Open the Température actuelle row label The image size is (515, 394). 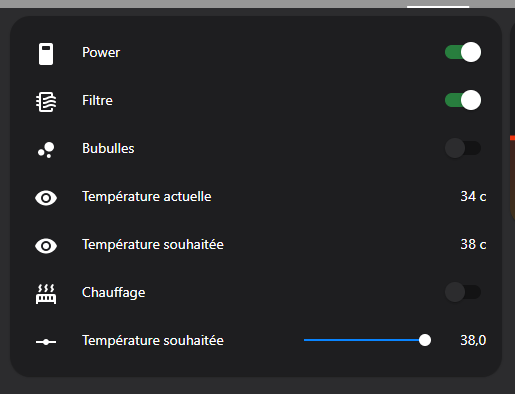[x=147, y=196]
